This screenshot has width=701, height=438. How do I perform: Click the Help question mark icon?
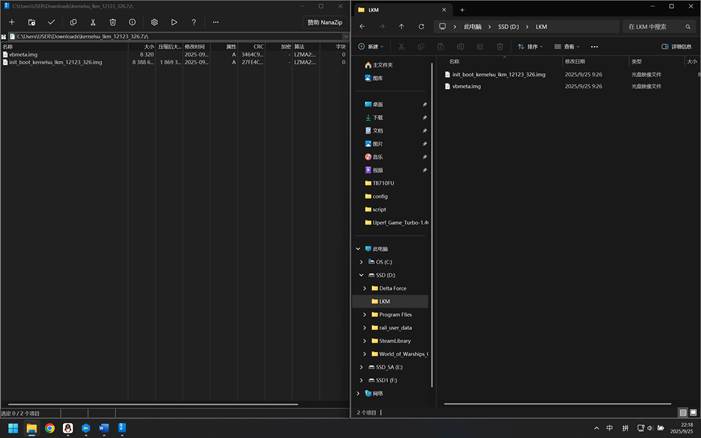[194, 22]
